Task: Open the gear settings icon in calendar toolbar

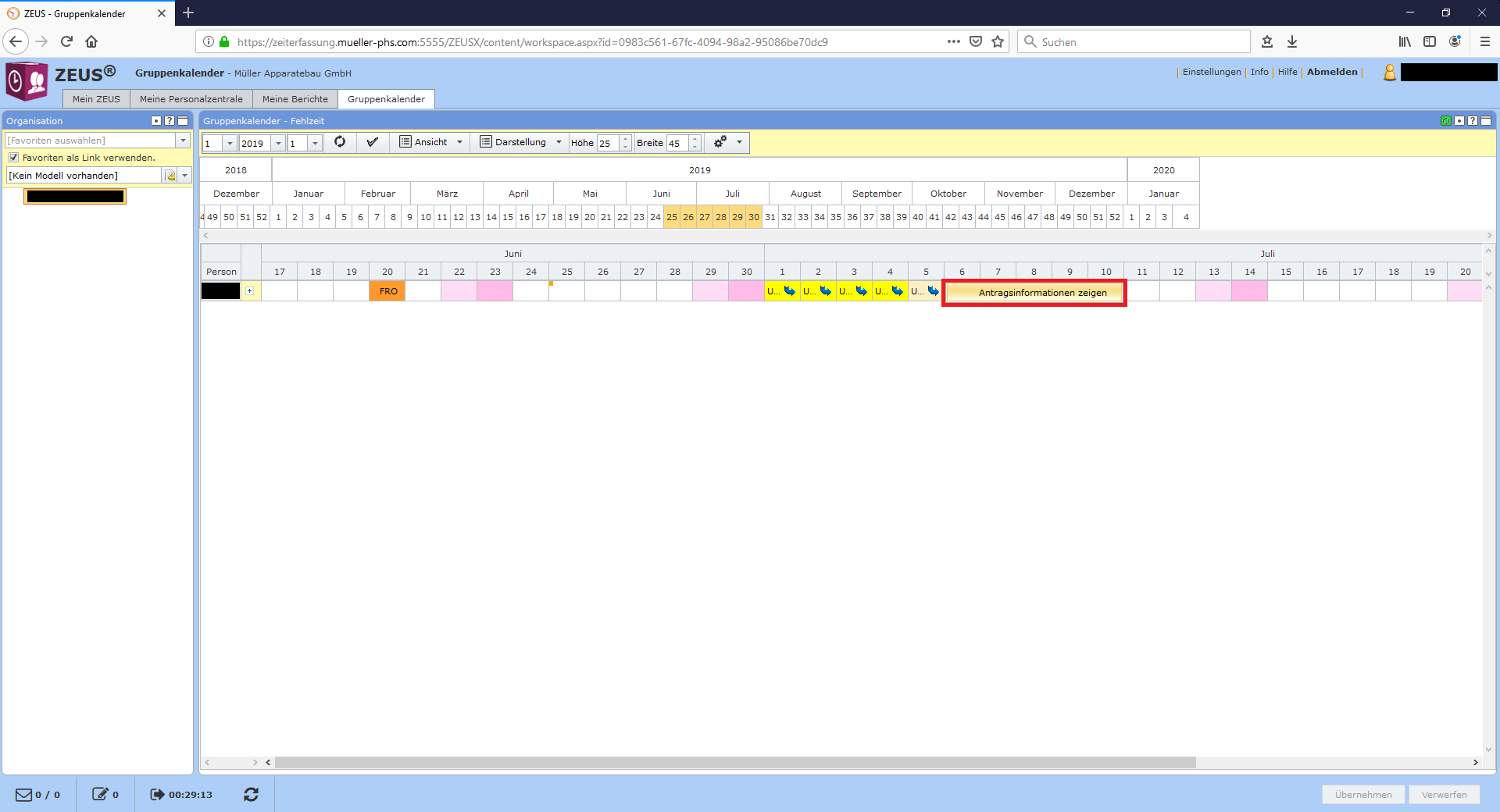Action: (x=720, y=142)
